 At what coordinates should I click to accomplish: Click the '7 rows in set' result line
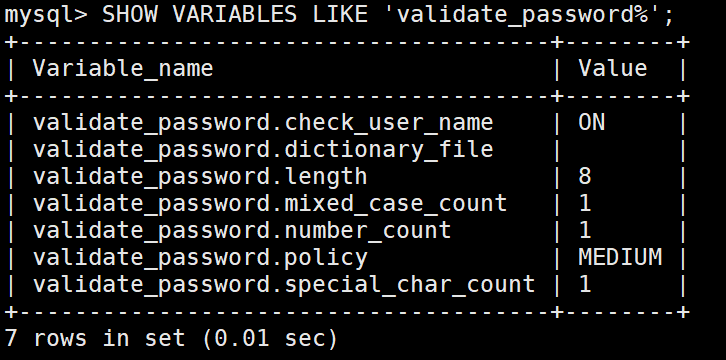tap(171, 338)
